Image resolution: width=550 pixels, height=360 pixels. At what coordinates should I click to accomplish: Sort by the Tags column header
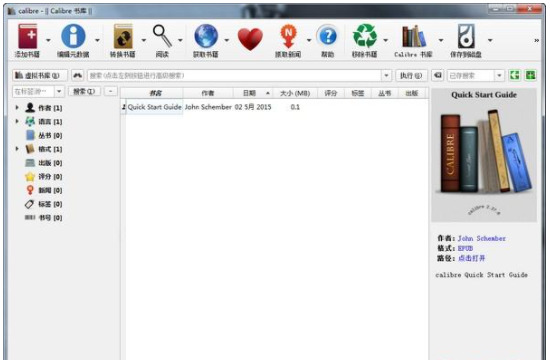point(358,93)
